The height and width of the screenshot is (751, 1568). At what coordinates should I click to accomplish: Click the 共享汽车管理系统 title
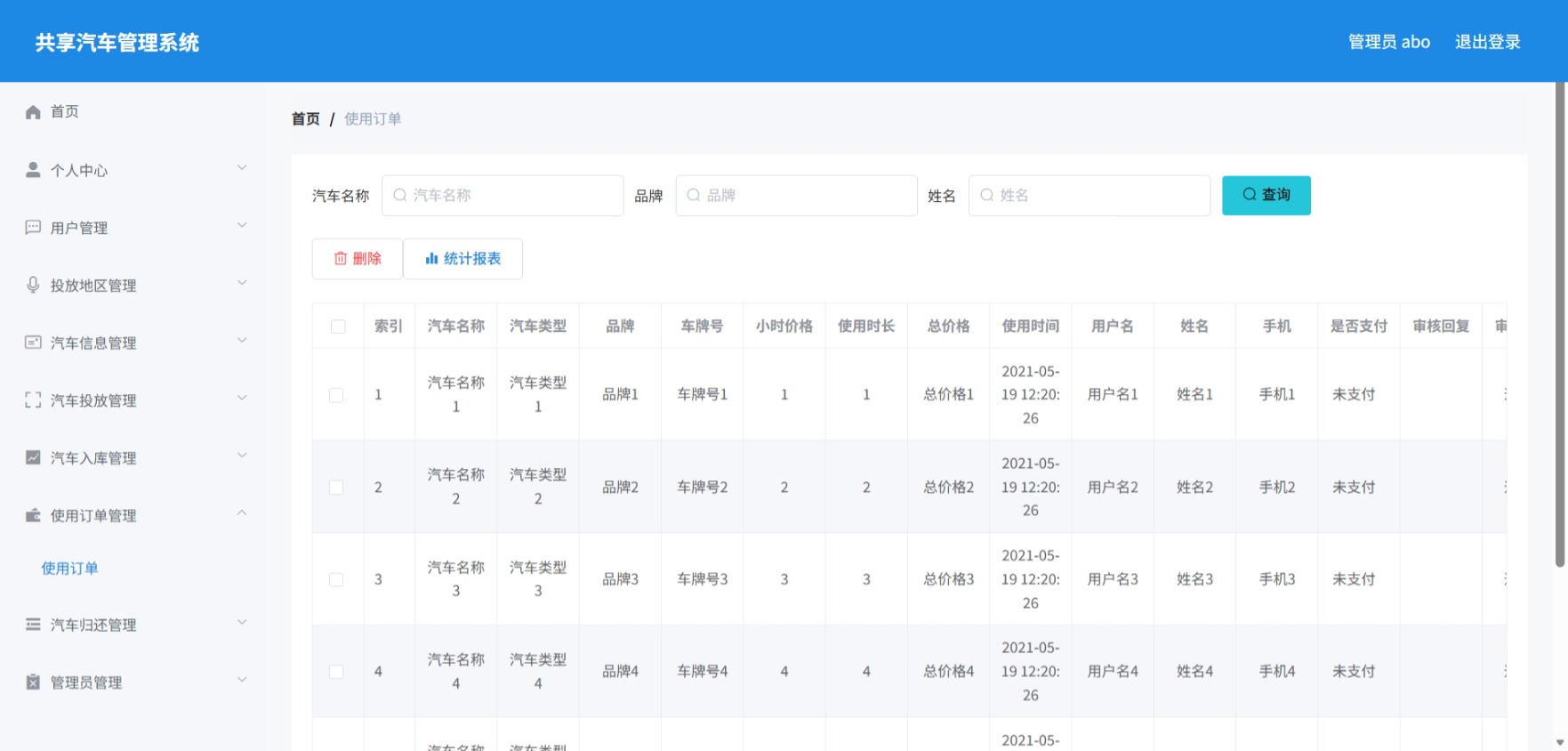[117, 43]
